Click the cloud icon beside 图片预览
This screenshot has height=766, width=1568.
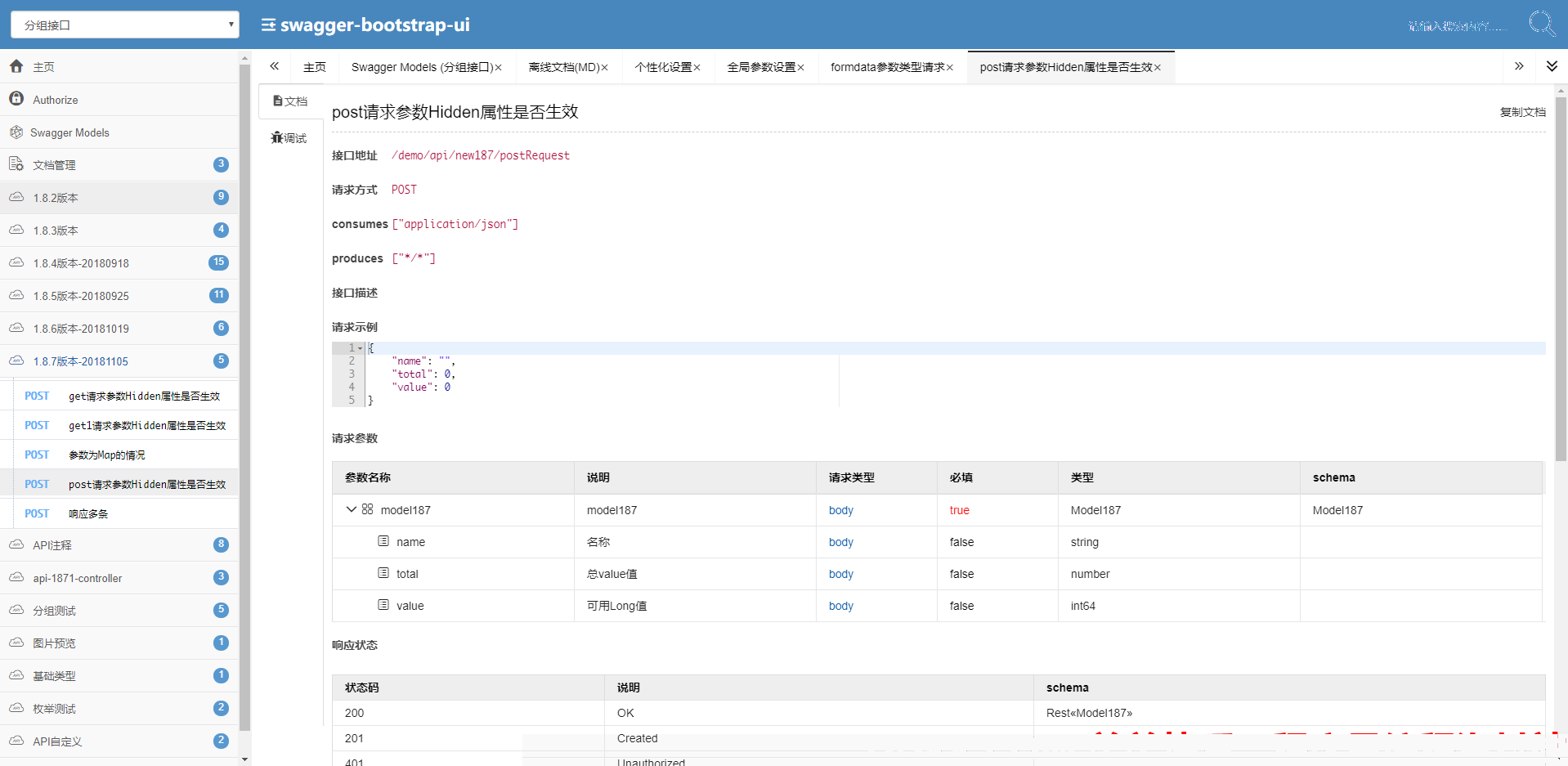(16, 643)
